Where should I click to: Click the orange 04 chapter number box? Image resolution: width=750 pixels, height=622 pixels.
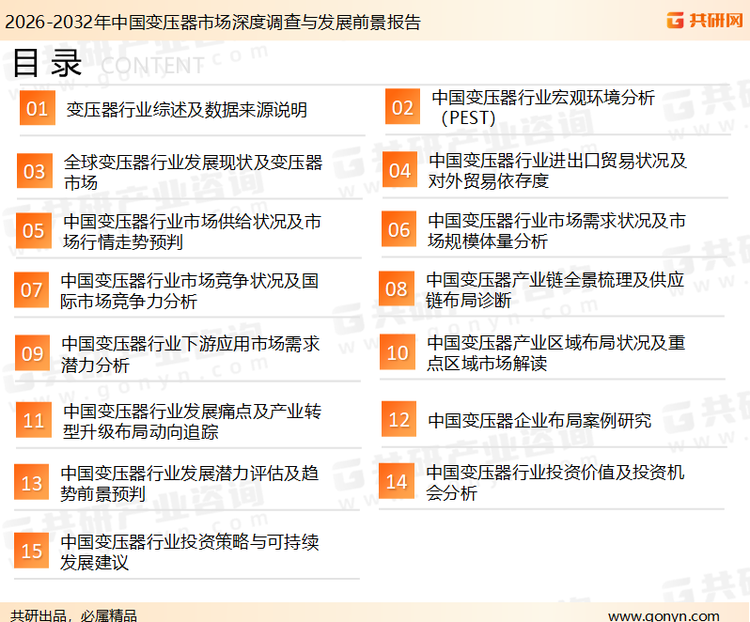[400, 170]
